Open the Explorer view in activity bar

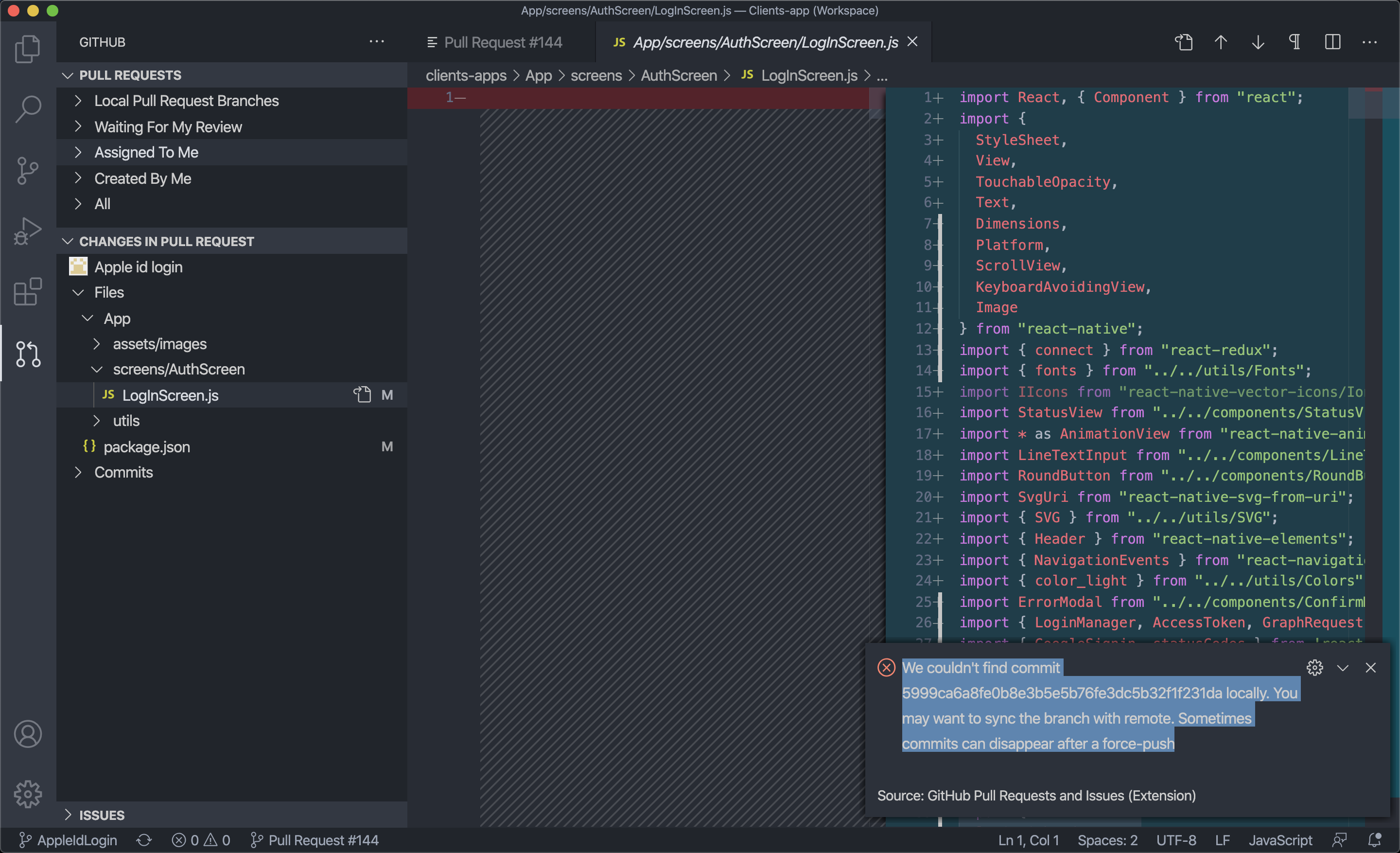pos(27,48)
